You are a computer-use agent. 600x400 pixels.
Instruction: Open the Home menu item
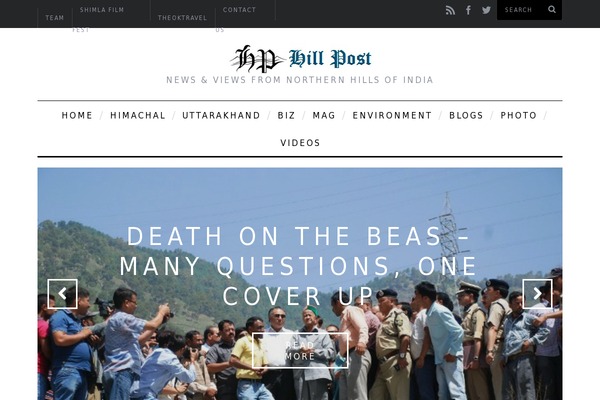[x=77, y=115]
